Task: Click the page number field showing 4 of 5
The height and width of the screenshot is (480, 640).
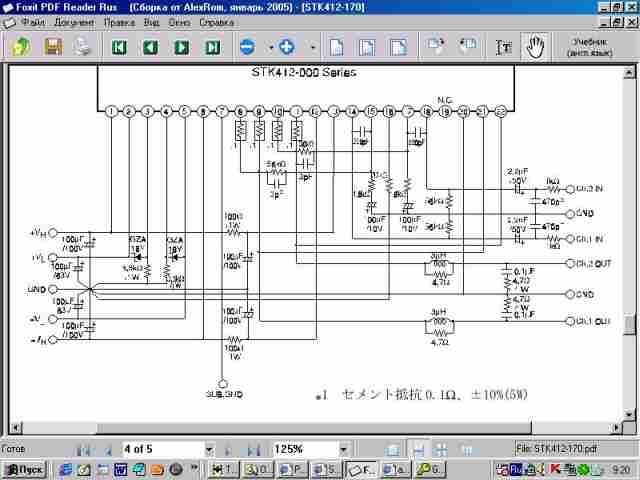Action: (160, 450)
